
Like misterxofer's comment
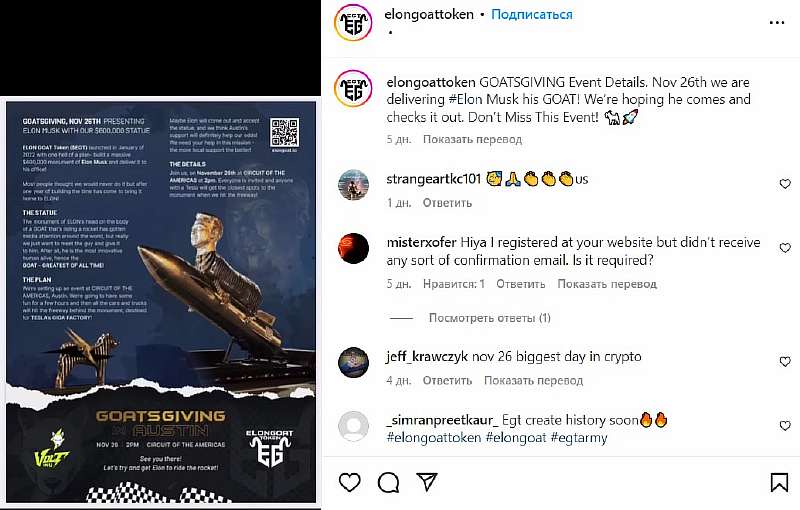(785, 248)
